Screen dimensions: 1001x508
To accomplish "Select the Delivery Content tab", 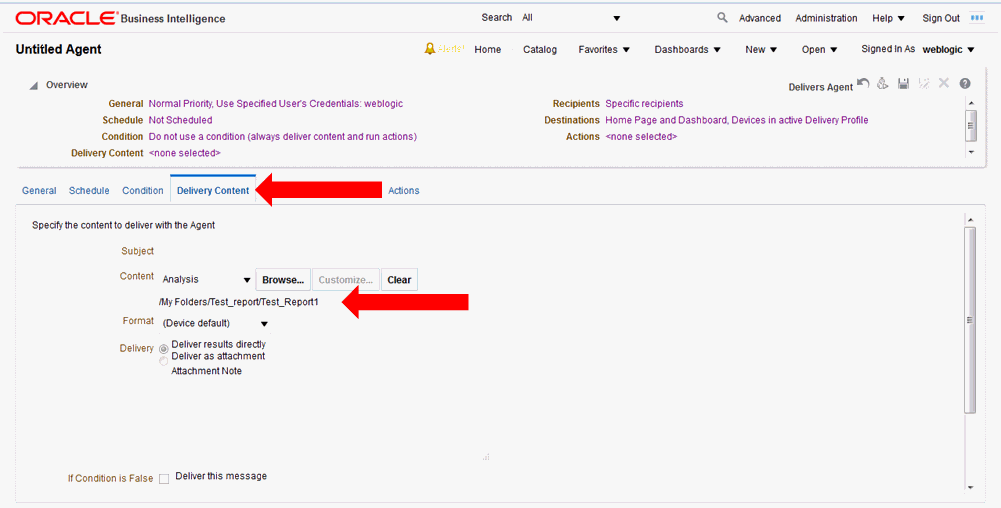I will tap(213, 190).
